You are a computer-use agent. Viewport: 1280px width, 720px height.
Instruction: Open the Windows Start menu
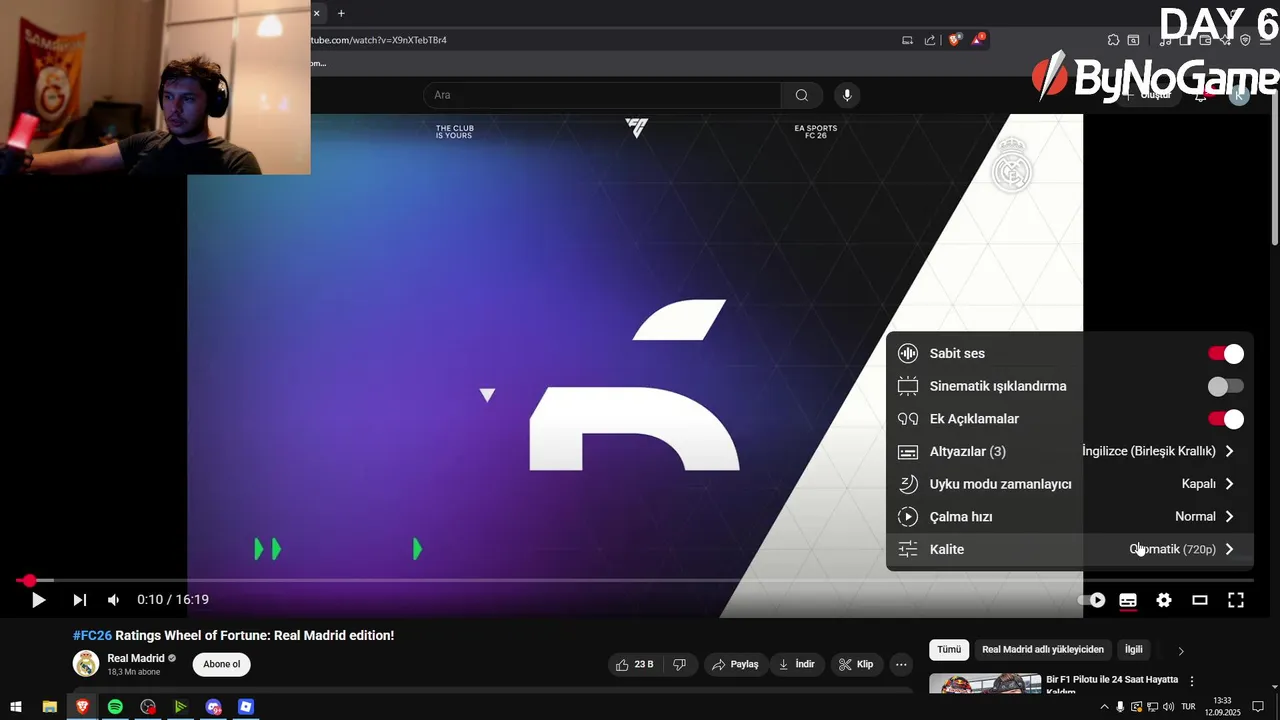tap(16, 707)
